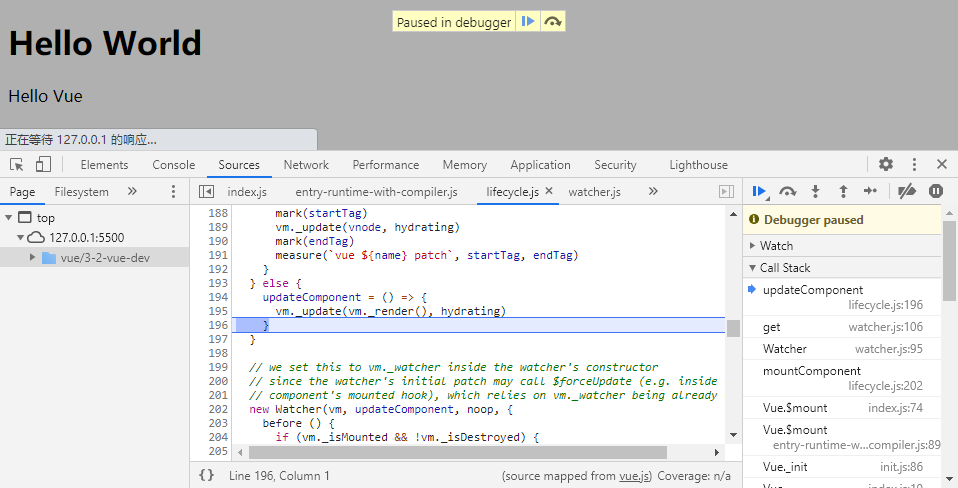Select Vue.$mount index.js:74 frame
958x488 pixels.
click(x=842, y=407)
